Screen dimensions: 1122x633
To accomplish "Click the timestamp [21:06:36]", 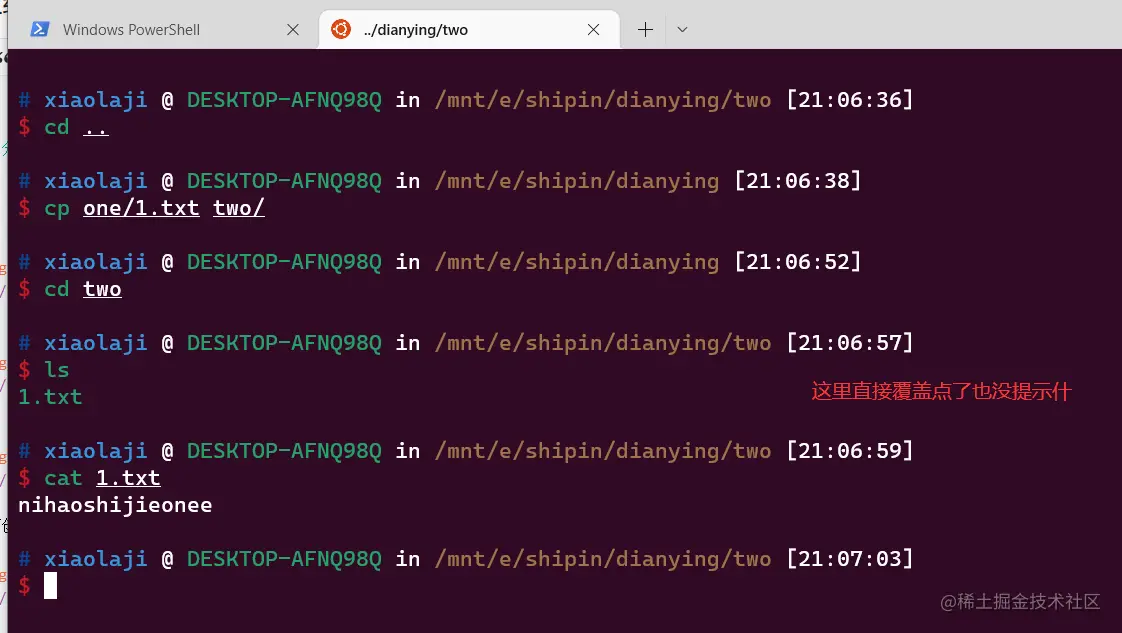I will point(849,99).
